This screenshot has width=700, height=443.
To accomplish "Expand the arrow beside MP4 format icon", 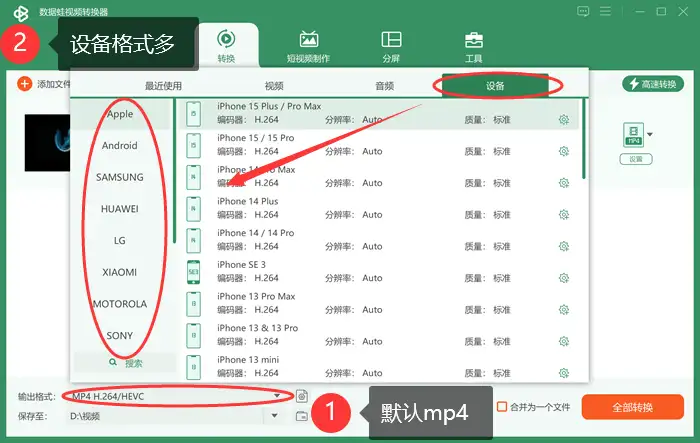I will coord(650,134).
